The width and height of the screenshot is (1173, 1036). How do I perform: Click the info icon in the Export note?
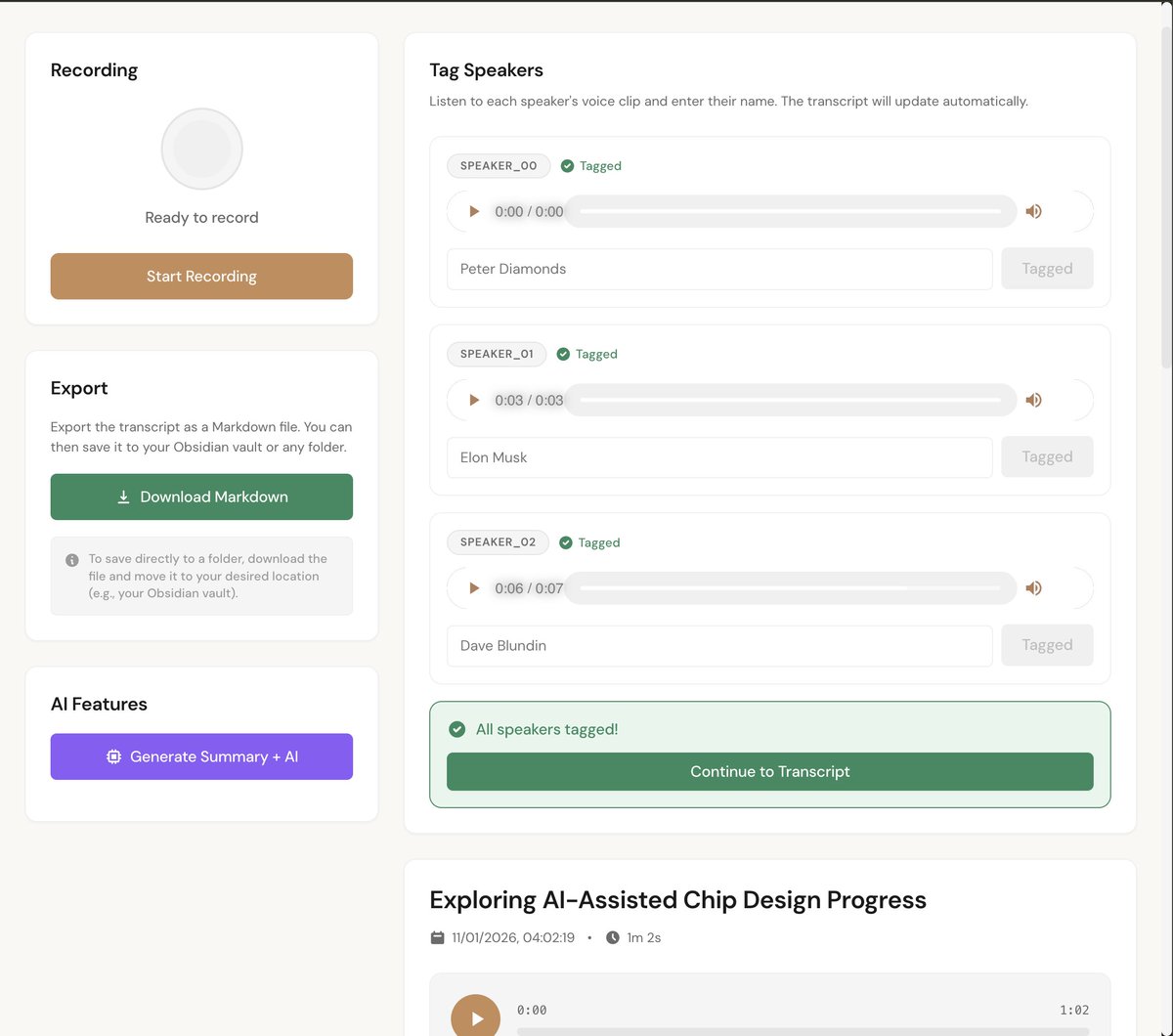pyautogui.click(x=72, y=560)
